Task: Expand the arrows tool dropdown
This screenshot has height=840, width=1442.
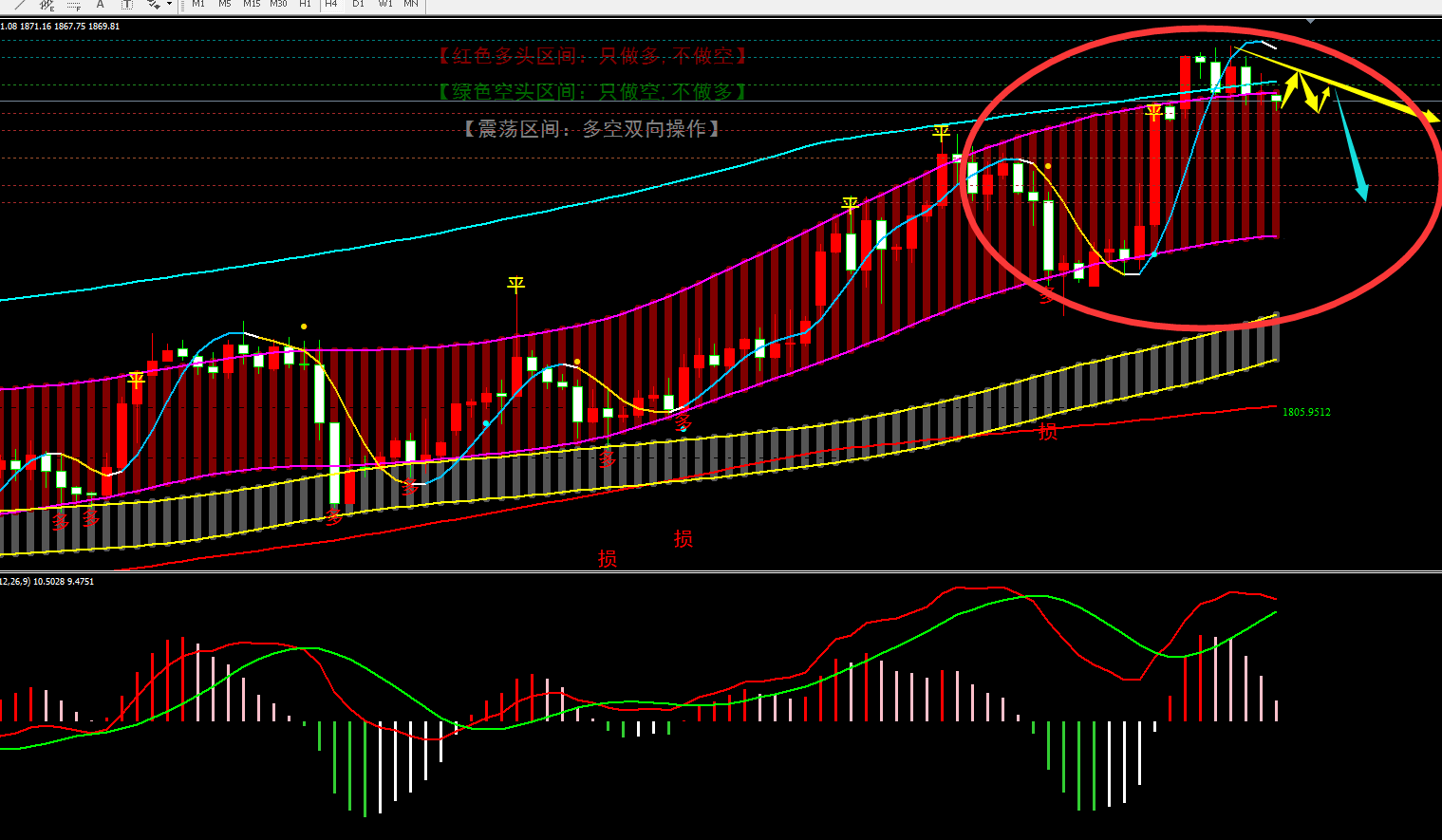Action: pos(169,5)
